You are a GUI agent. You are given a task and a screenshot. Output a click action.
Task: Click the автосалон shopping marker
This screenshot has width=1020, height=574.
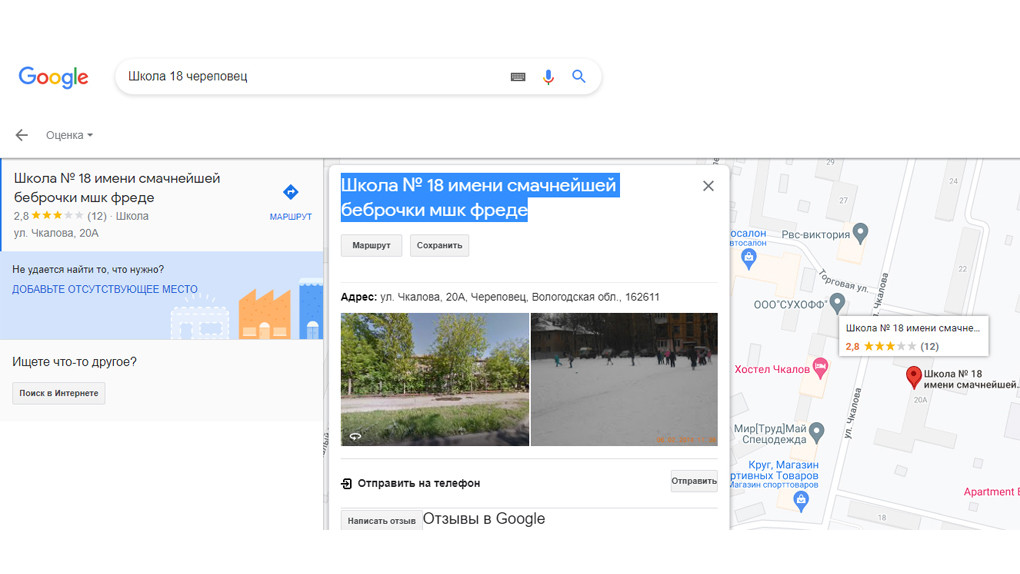point(749,258)
